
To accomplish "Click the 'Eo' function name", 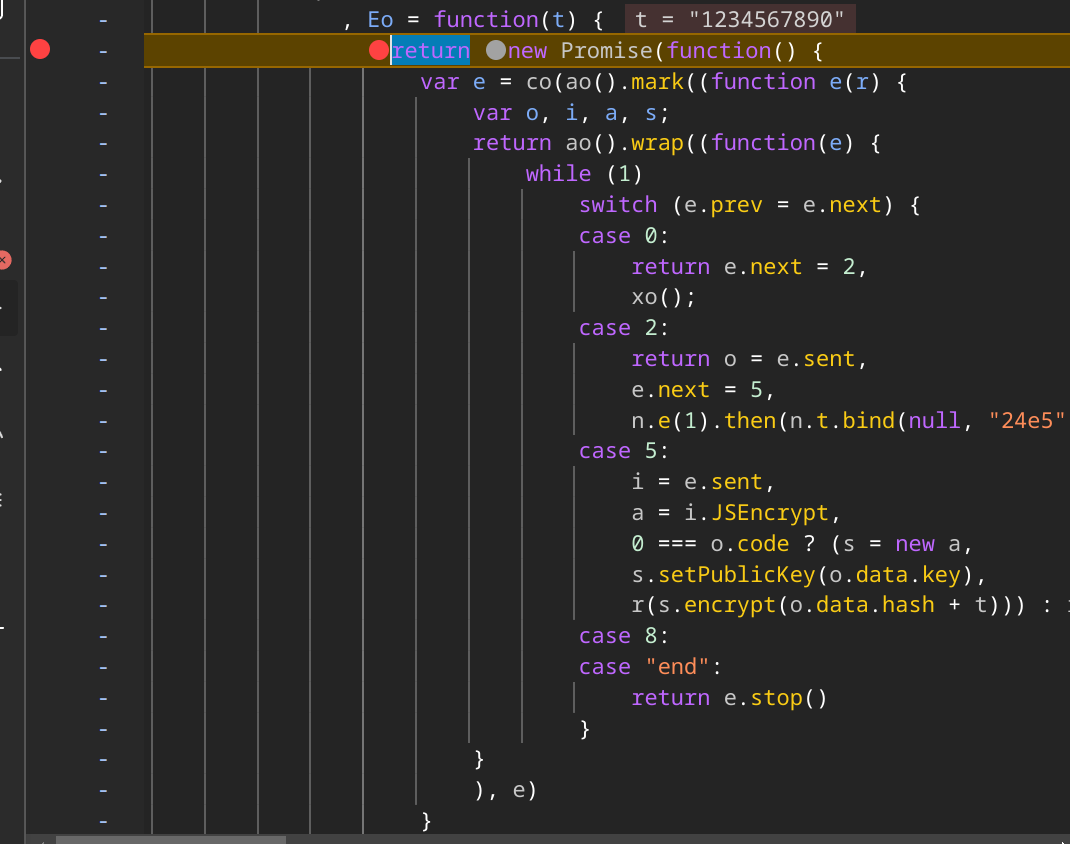I will pos(380,20).
